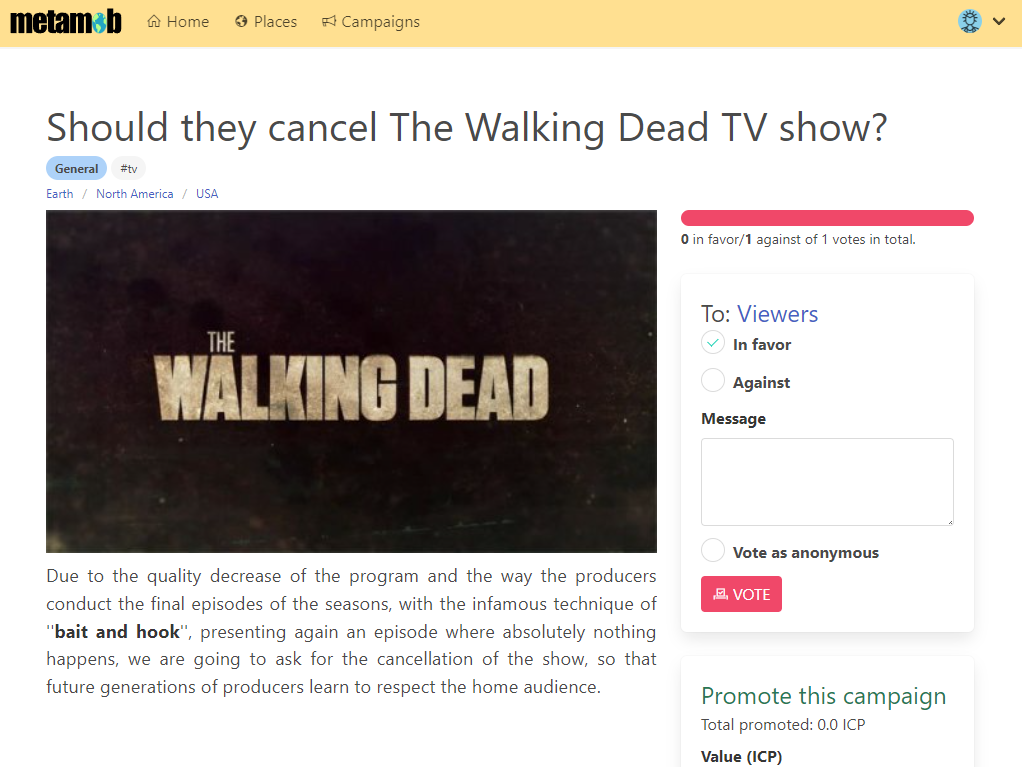
Task: Click the red VOTE button
Action: (x=741, y=594)
